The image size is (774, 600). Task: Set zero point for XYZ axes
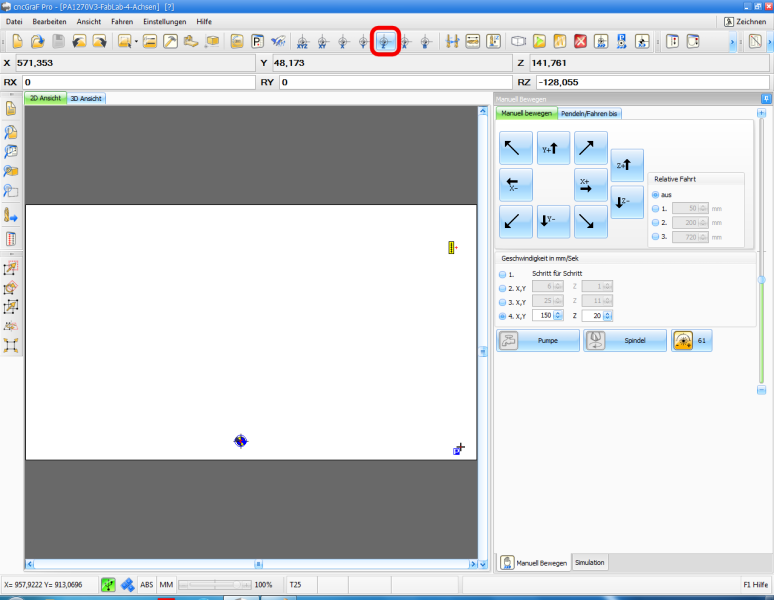pyautogui.click(x=303, y=42)
